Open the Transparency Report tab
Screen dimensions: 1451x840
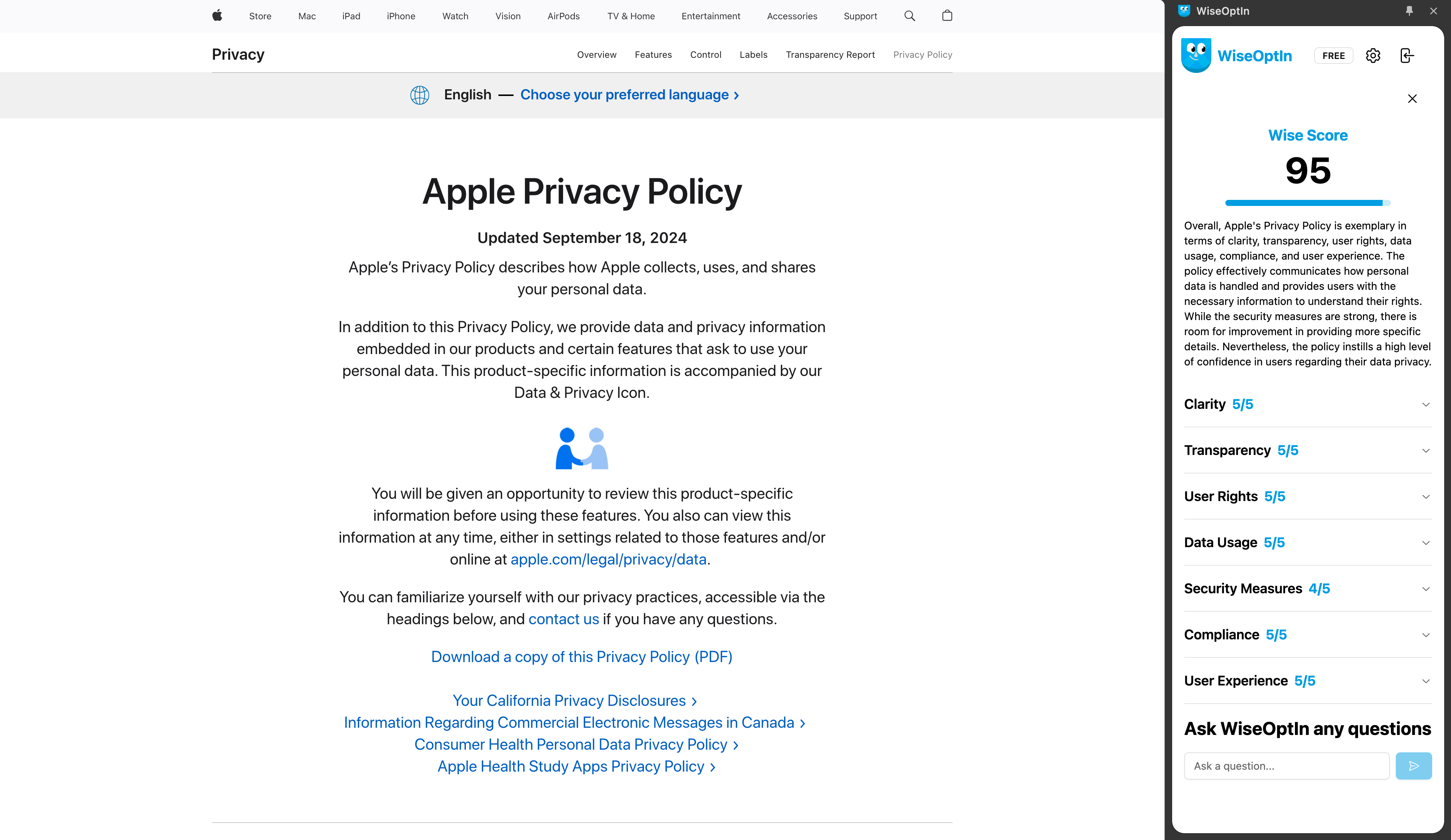pyautogui.click(x=830, y=55)
